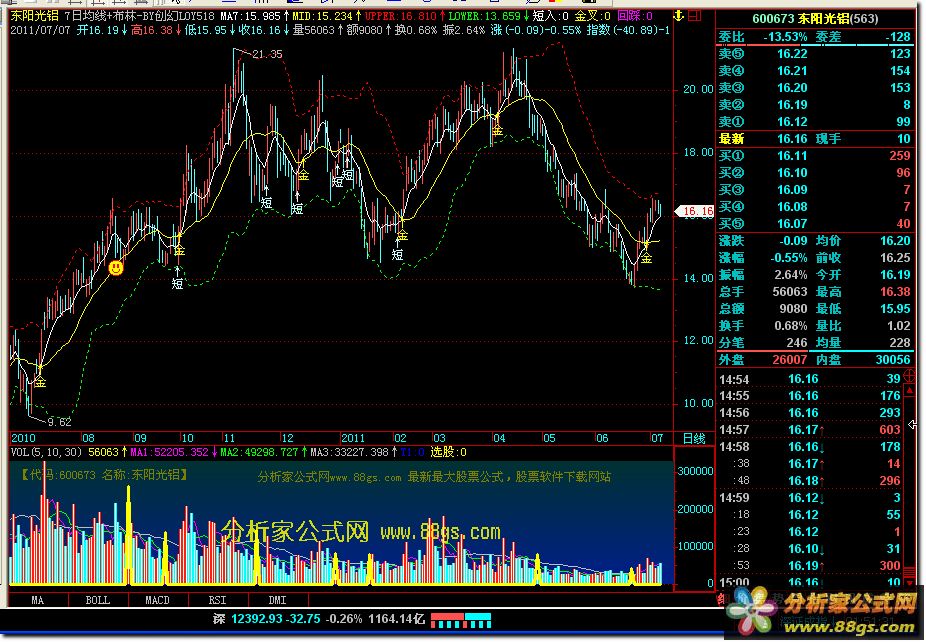Open the 日线 period selector

pos(692,438)
